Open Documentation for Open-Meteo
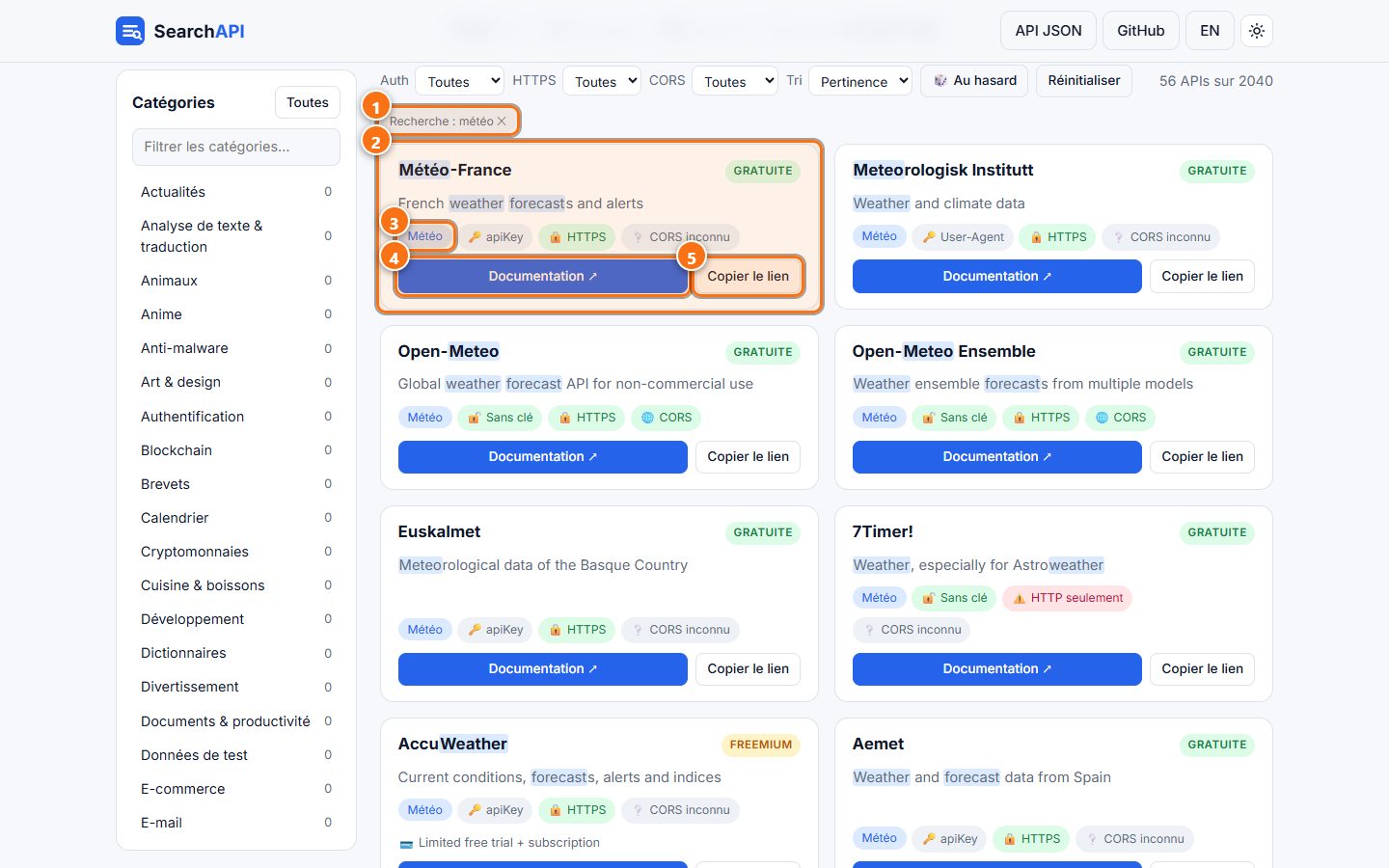Image resolution: width=1389 pixels, height=868 pixels. pos(543,457)
